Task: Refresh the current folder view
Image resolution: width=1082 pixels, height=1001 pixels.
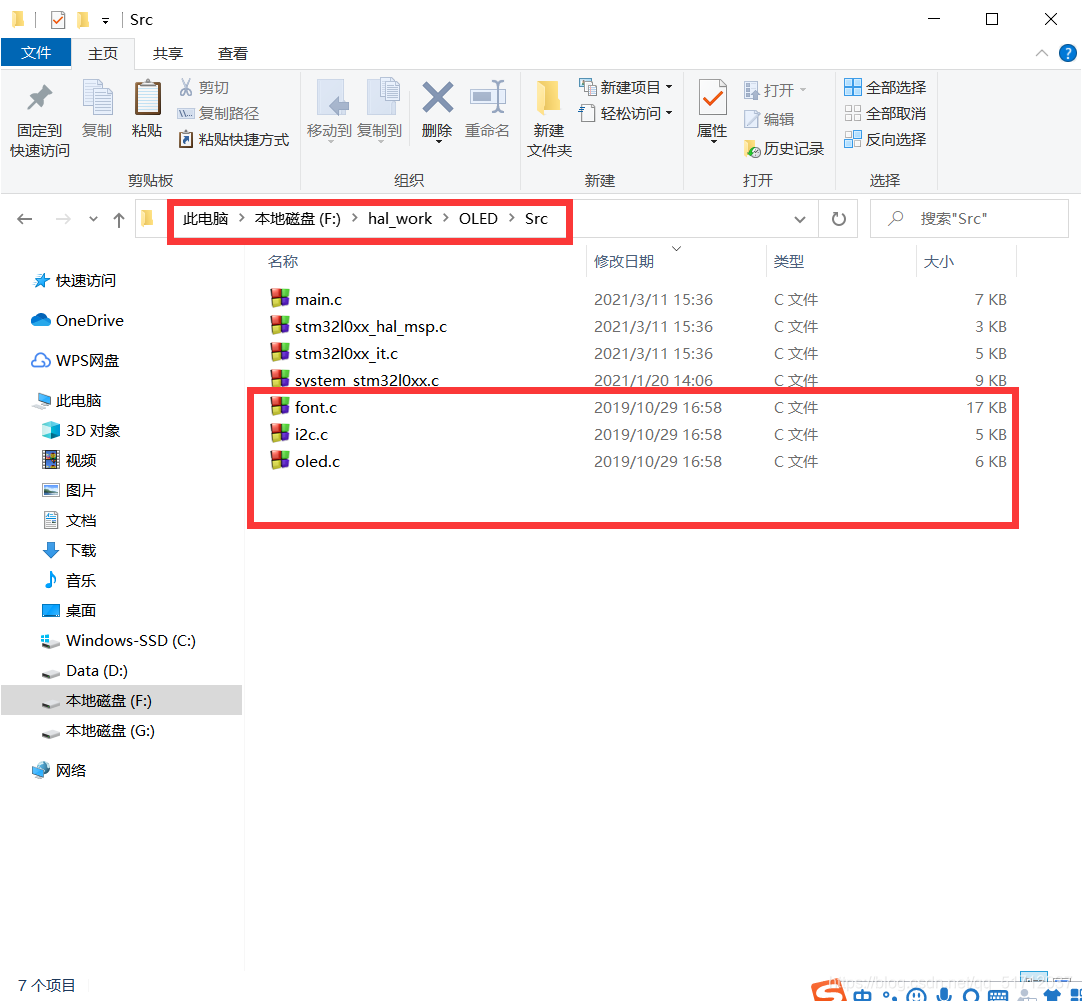Action: click(x=838, y=219)
